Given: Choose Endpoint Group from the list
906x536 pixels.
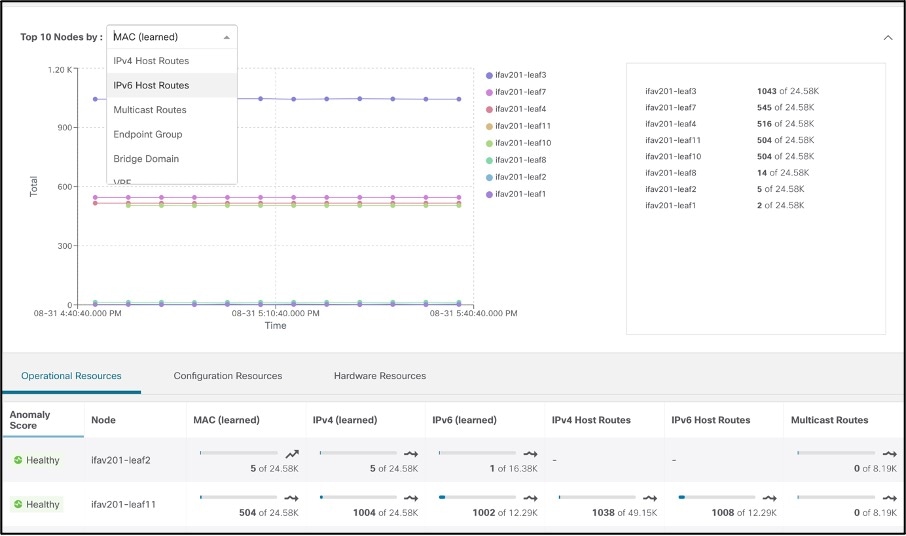Looking at the screenshot, I should click(x=172, y=134).
